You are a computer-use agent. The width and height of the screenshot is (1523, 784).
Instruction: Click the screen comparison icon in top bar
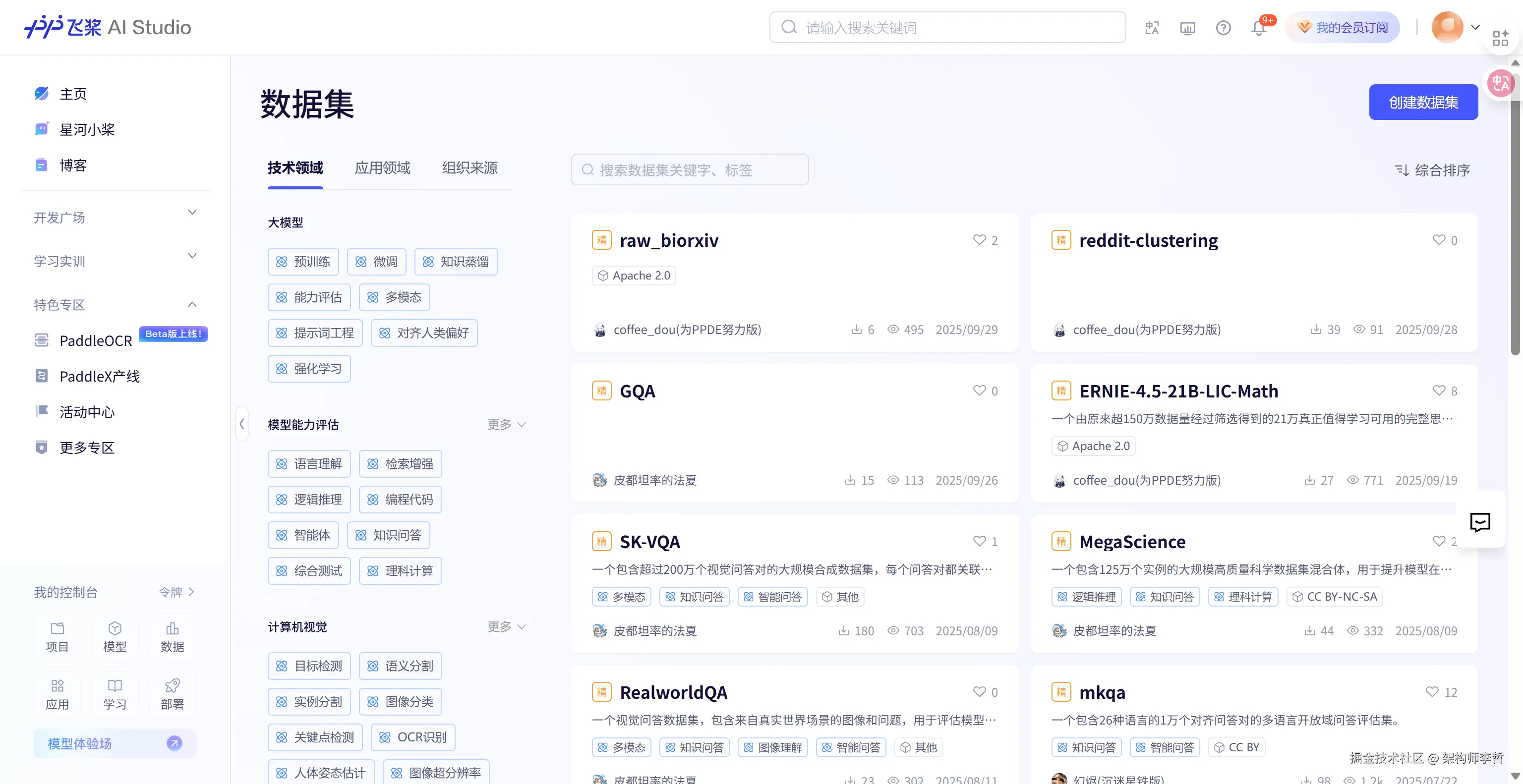pyautogui.click(x=1187, y=27)
